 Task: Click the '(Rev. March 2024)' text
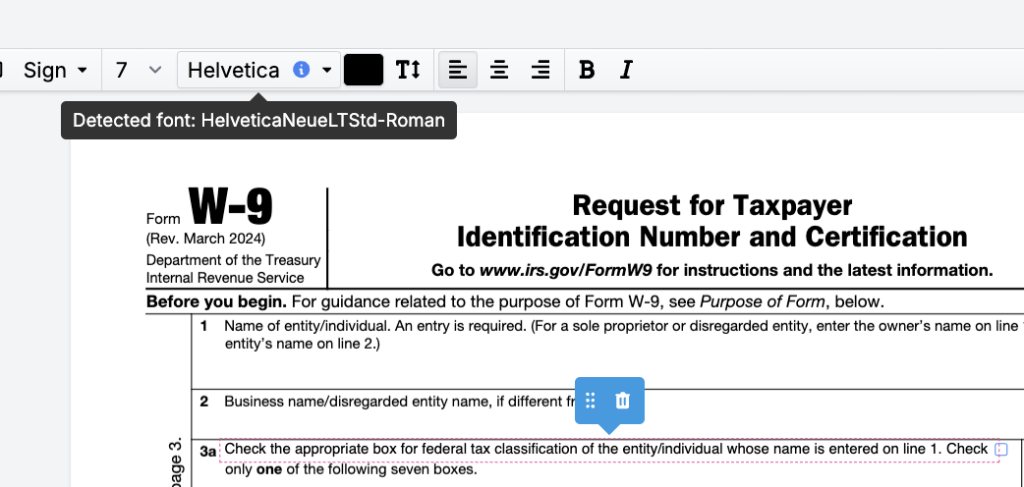pyautogui.click(x=206, y=238)
